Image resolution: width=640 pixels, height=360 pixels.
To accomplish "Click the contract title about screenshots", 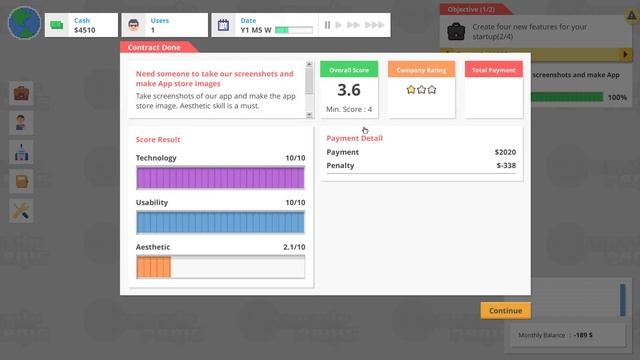I will 215,79.
